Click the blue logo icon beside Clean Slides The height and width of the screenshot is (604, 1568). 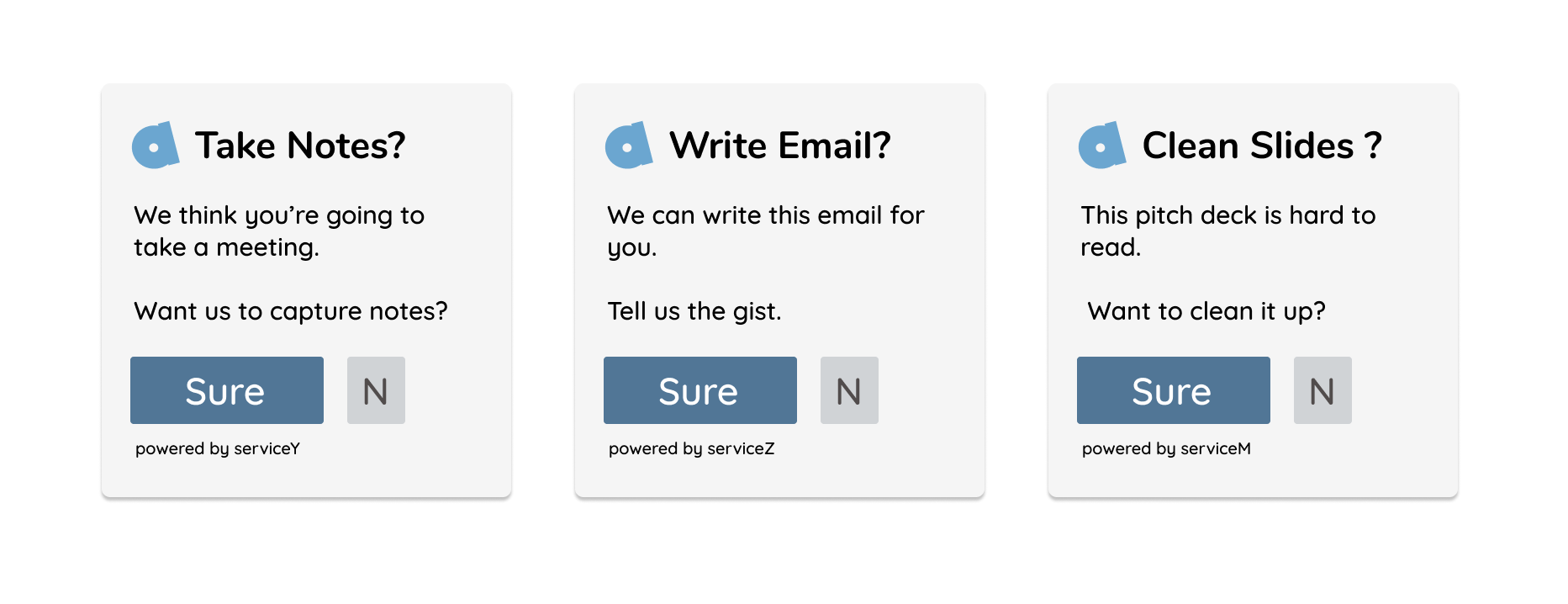1102,145
